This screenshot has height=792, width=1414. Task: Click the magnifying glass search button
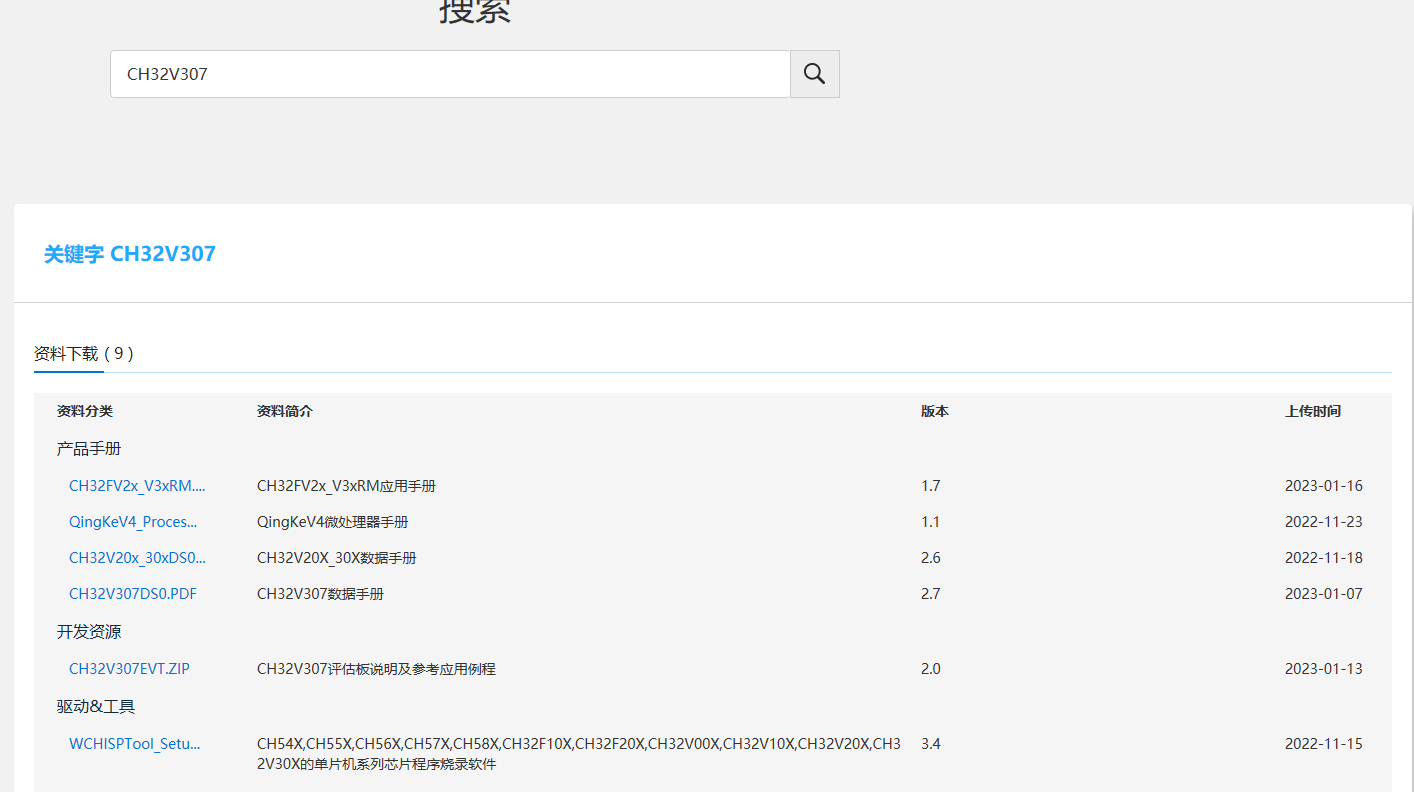[814, 74]
